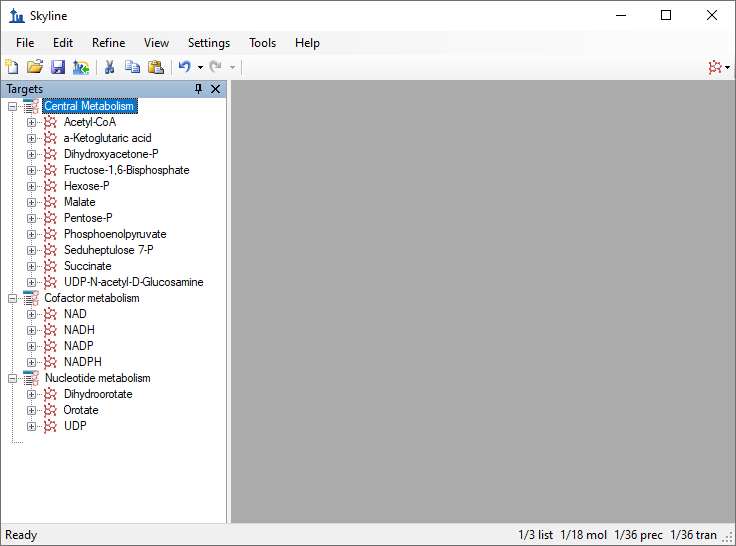Click the '1/3 list' status bar entry
736x546 pixels.
pos(536,535)
